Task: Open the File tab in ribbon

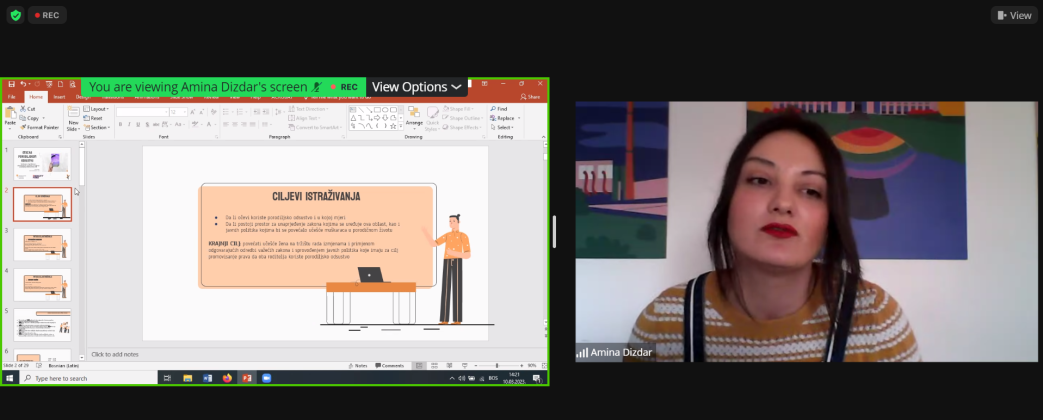Action: (12, 97)
